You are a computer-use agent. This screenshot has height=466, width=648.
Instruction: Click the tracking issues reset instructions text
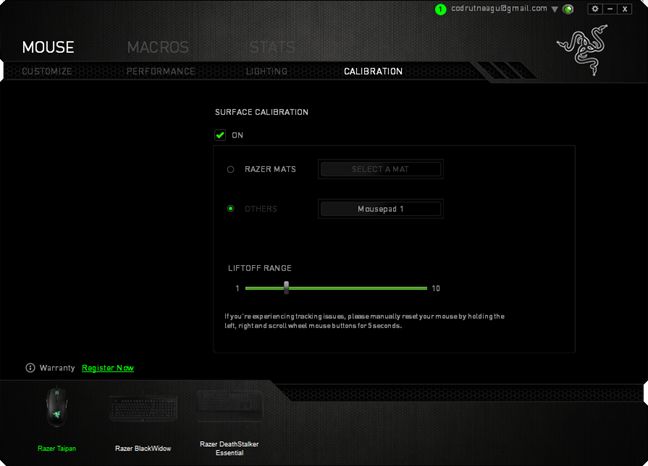[364, 321]
